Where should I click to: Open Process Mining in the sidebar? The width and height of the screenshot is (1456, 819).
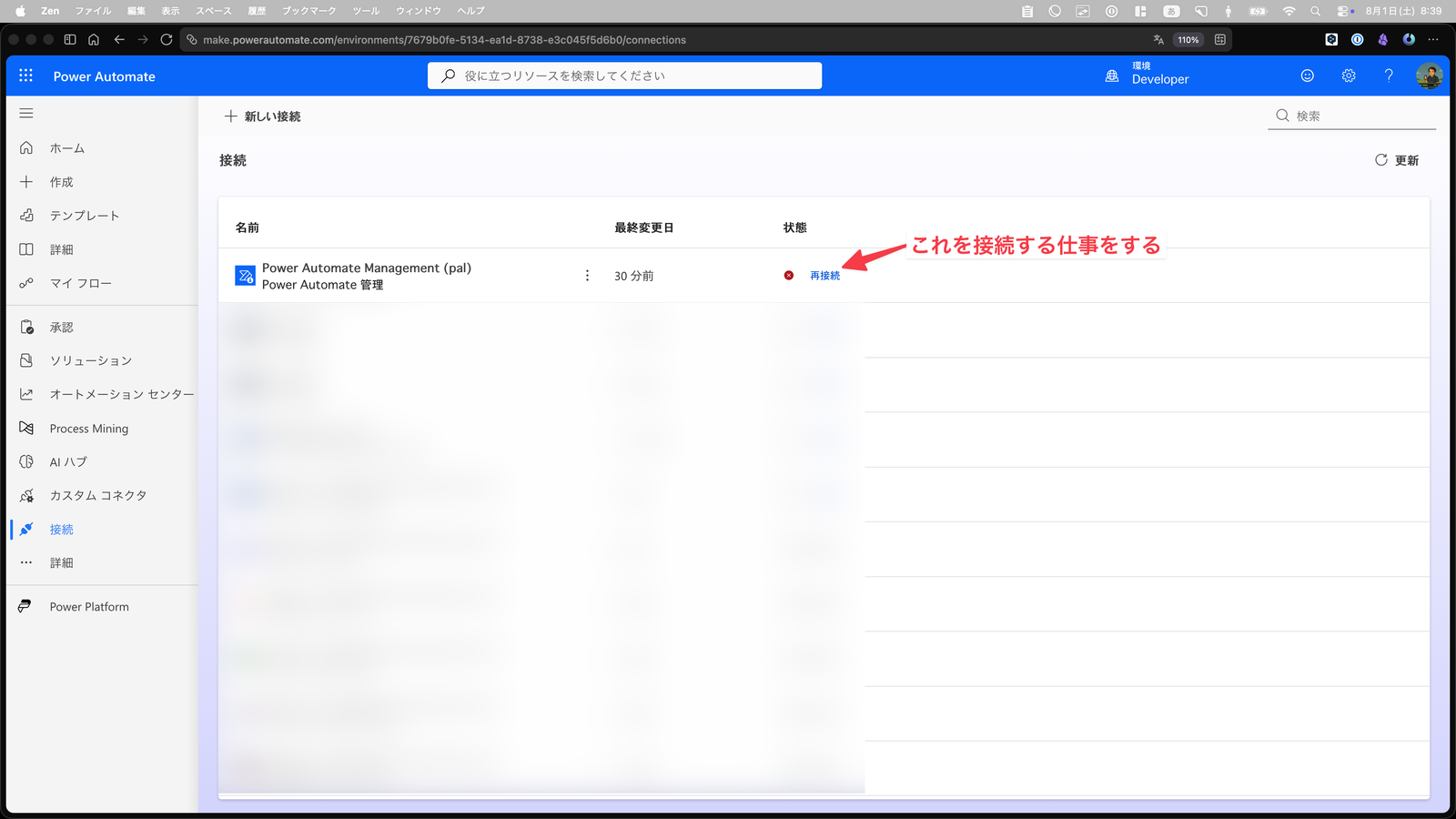[x=89, y=429]
